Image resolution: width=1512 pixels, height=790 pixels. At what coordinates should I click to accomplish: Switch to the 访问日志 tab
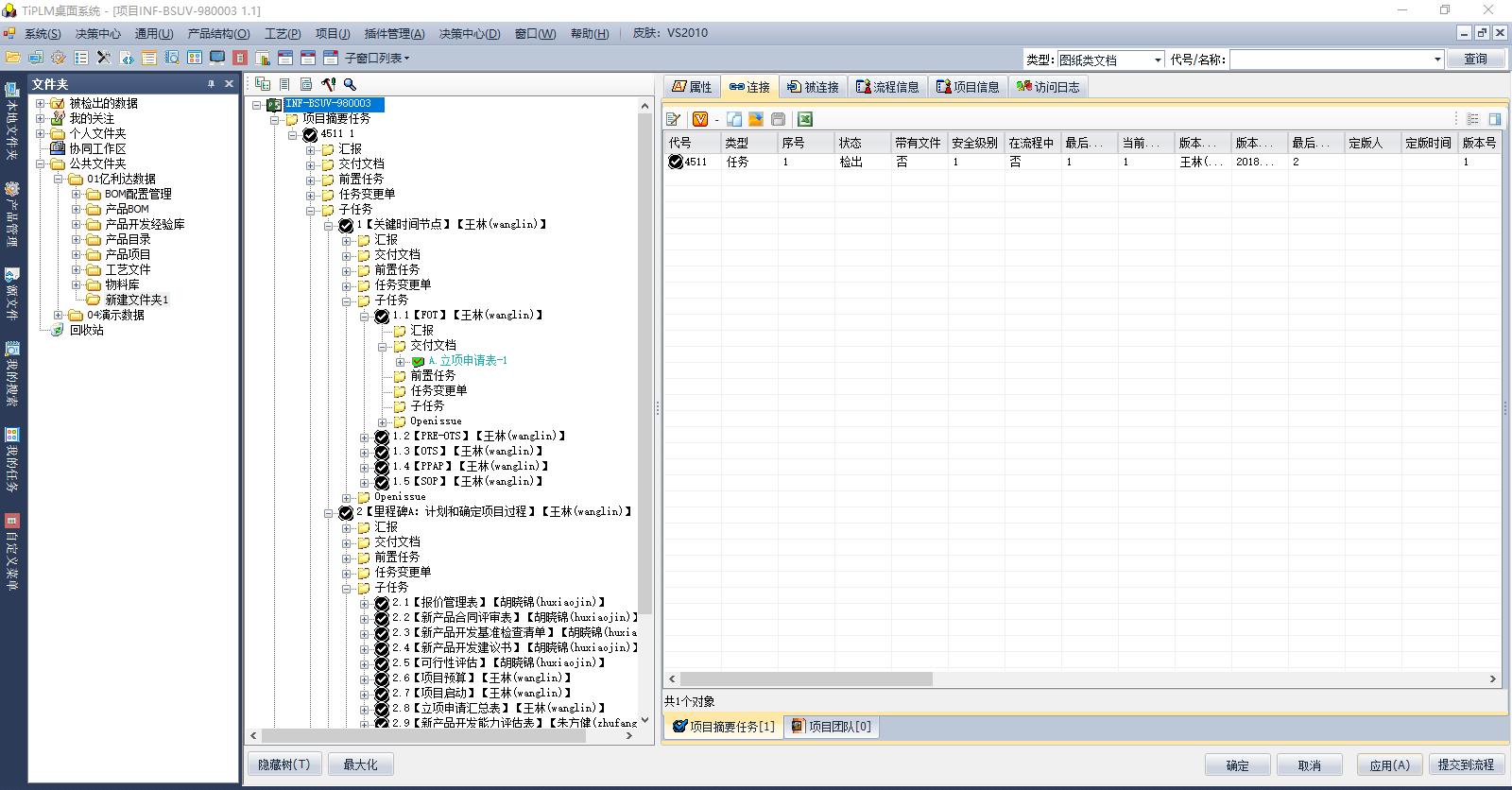coord(1048,87)
